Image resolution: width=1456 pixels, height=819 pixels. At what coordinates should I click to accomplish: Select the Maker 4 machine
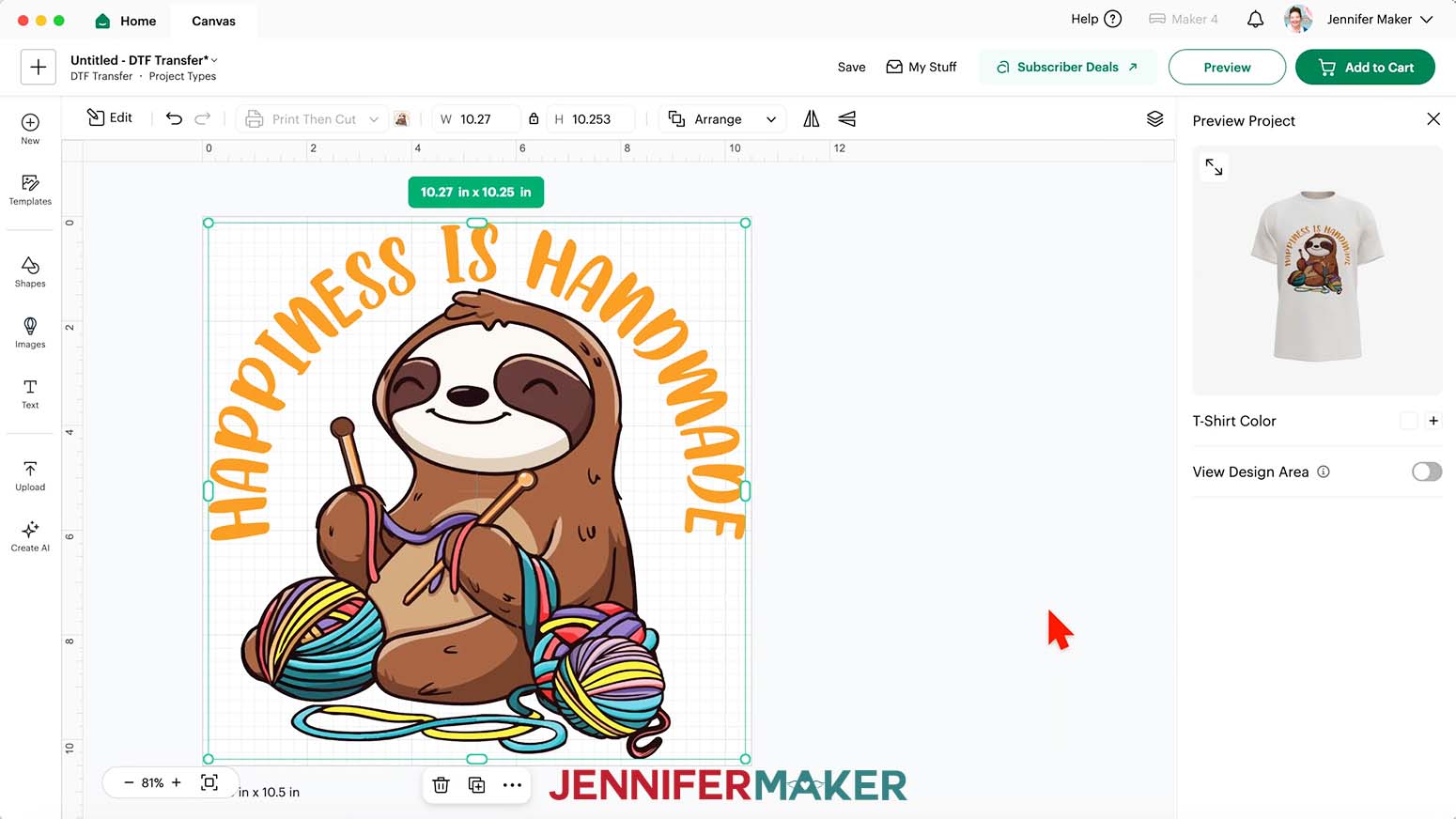1184,19
